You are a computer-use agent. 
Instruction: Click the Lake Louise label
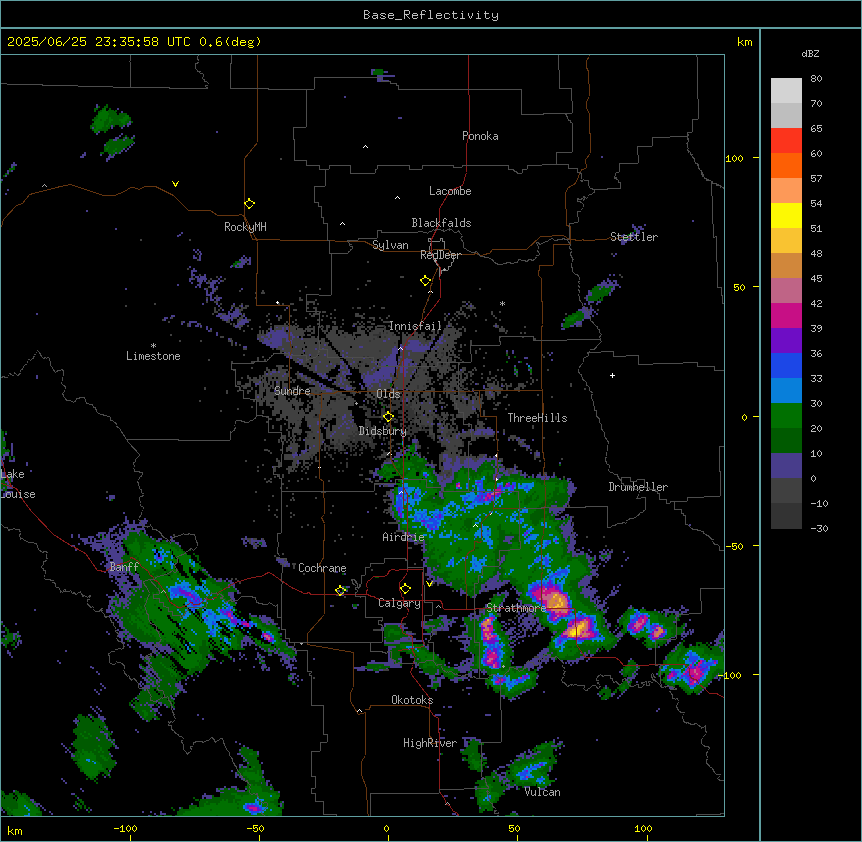(x=18, y=484)
